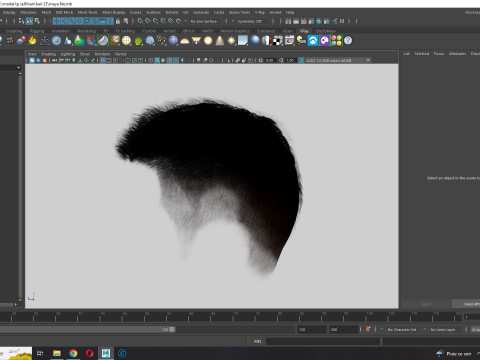
Task: Click the purple square shelf icon
Action: pyautogui.click(x=325, y=41)
